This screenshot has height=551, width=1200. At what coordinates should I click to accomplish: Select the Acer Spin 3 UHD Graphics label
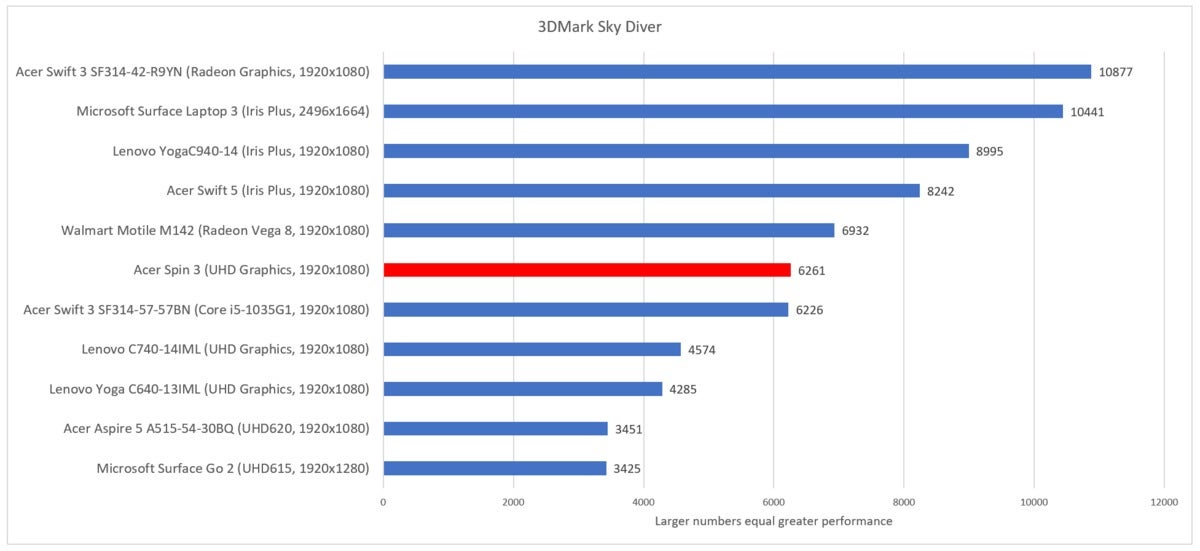point(251,270)
